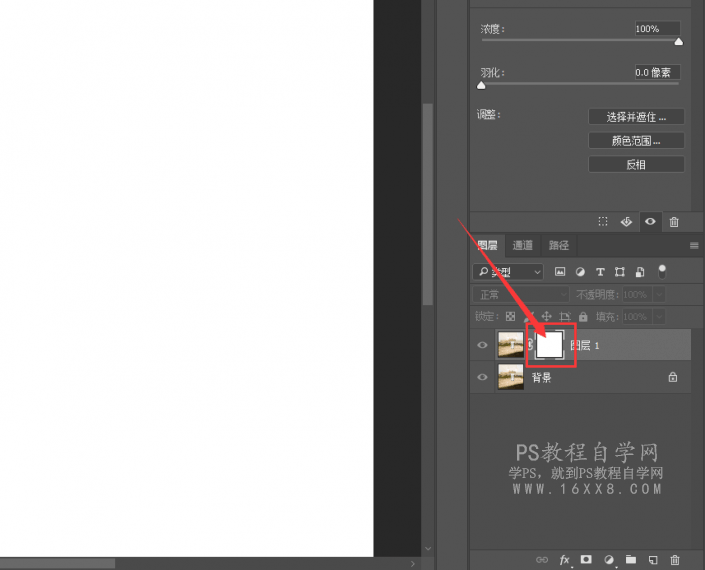The image size is (705, 570).
Task: Switch to the 路径 tab
Action: (559, 245)
